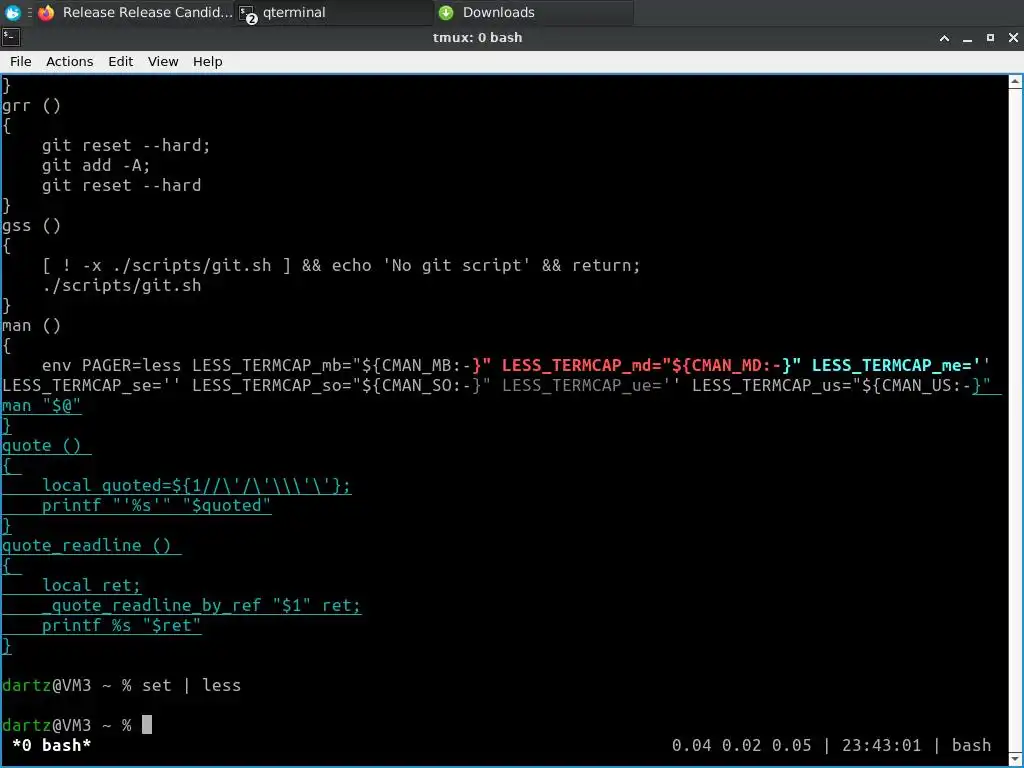Screen dimensions: 1024x768
Task: Click the 'grr ()' function name
Action: point(31,106)
